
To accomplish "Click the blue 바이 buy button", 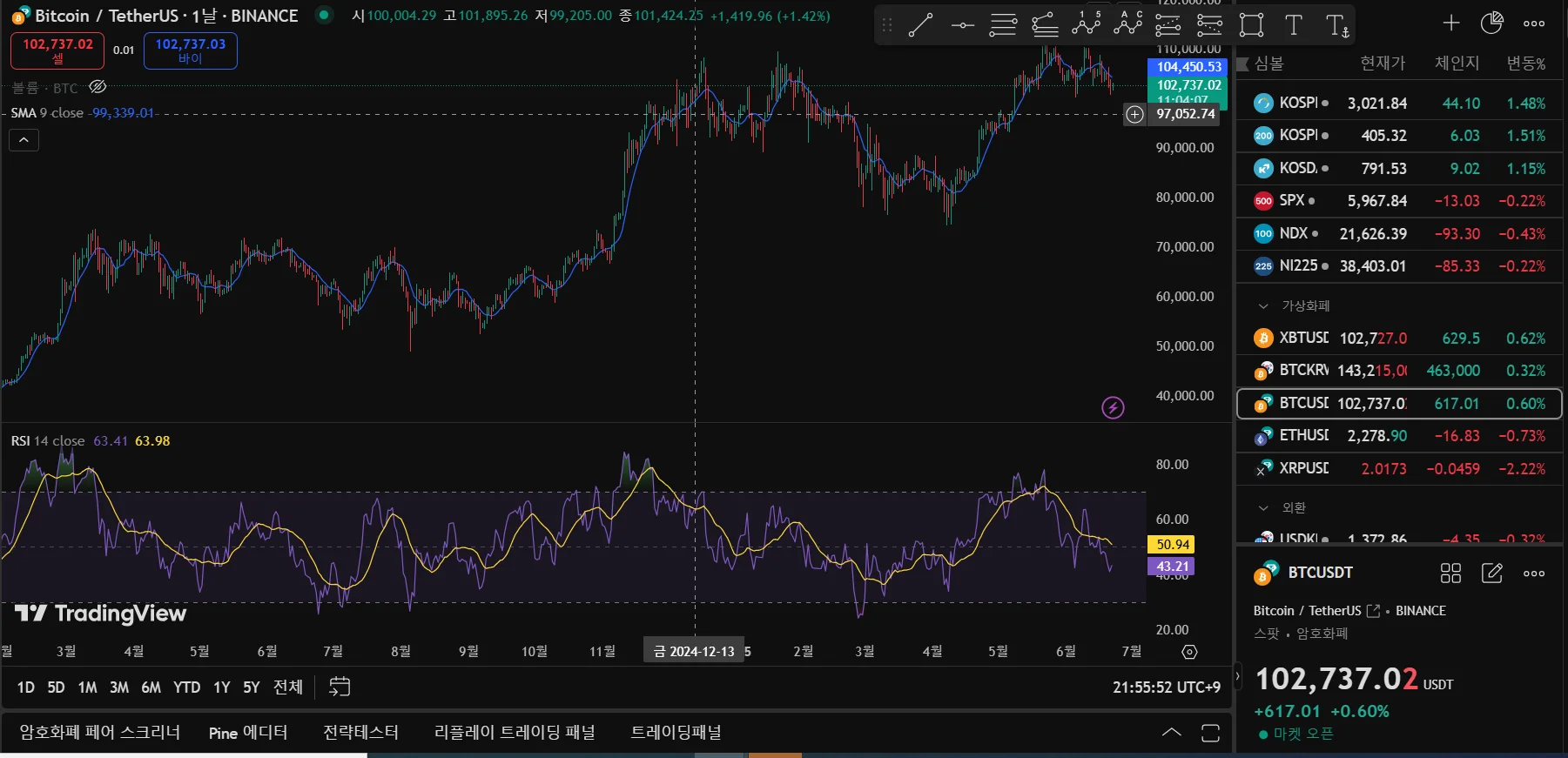I will (x=191, y=50).
